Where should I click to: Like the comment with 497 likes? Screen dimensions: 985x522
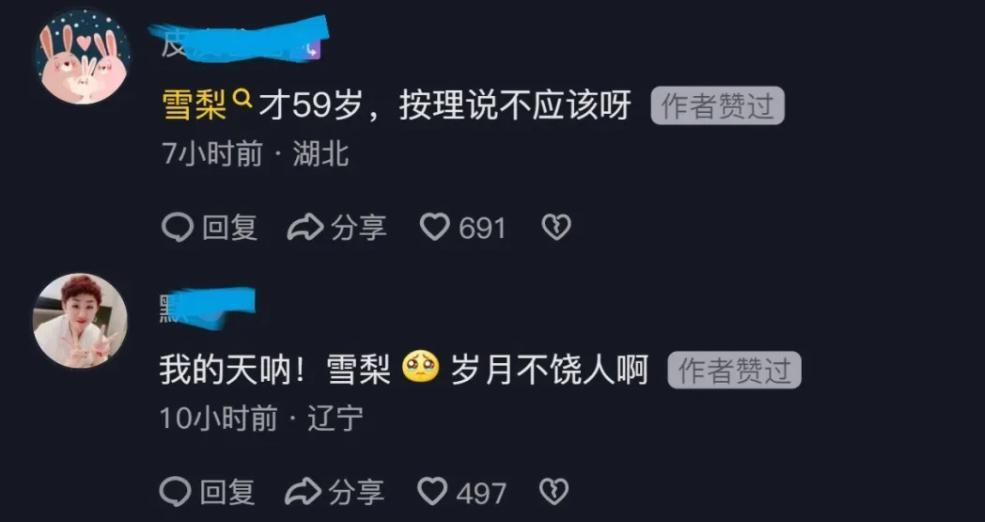coord(433,491)
